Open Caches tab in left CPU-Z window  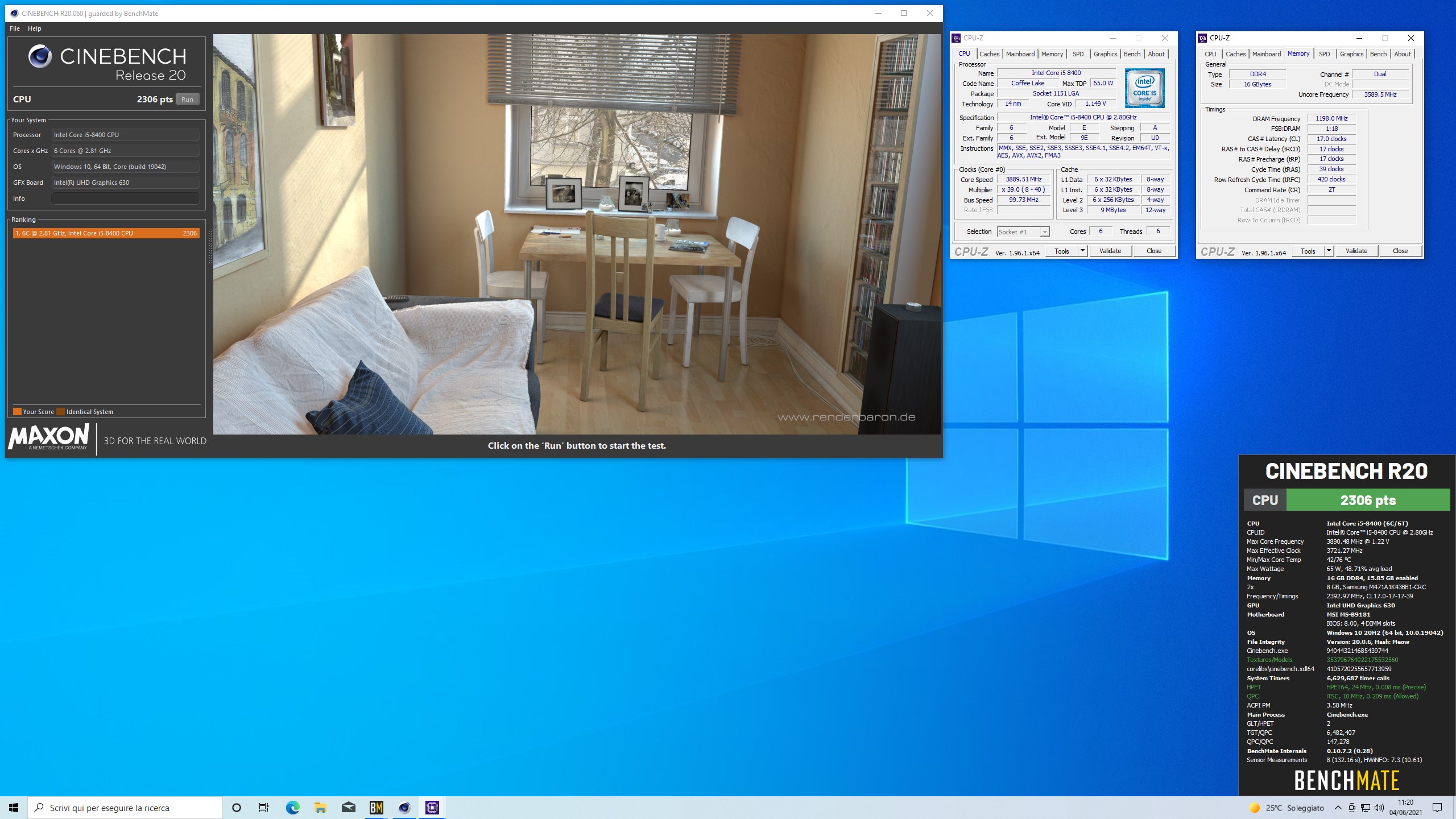pyautogui.click(x=989, y=54)
